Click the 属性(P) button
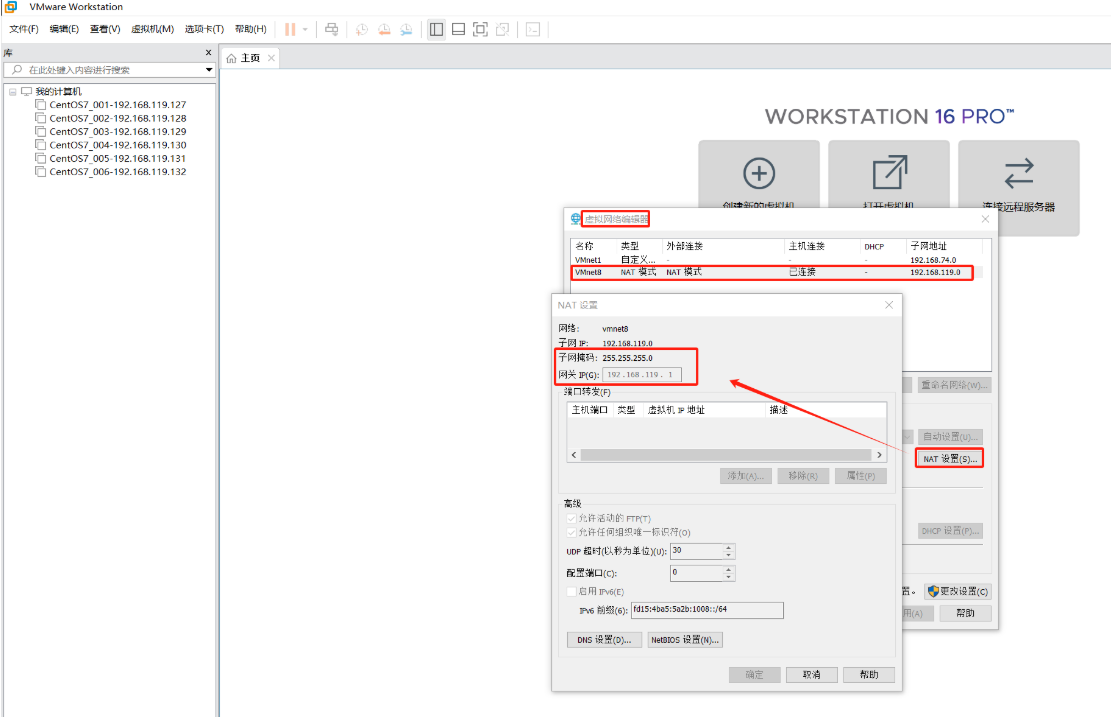 click(860, 476)
